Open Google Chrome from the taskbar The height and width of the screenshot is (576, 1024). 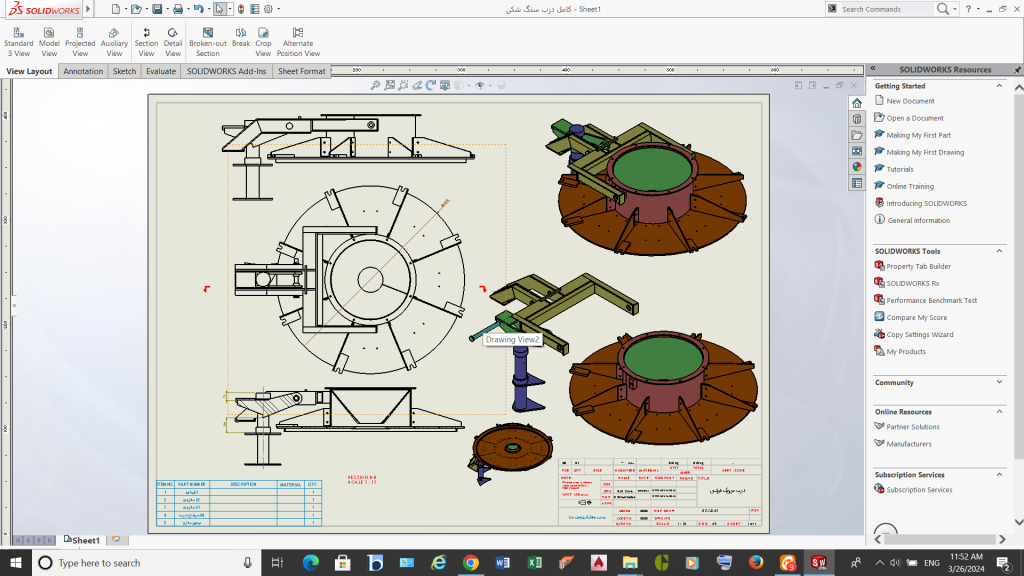(x=470, y=563)
